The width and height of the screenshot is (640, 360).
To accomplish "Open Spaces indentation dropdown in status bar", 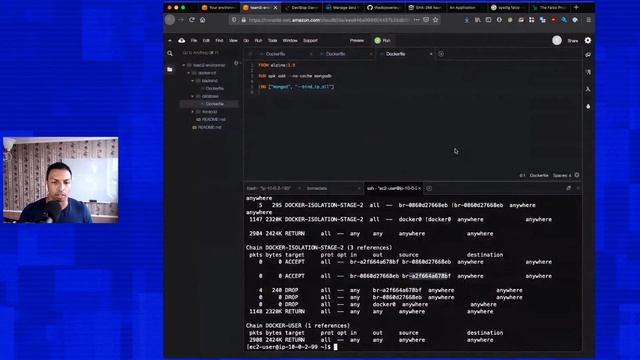I will (562, 176).
